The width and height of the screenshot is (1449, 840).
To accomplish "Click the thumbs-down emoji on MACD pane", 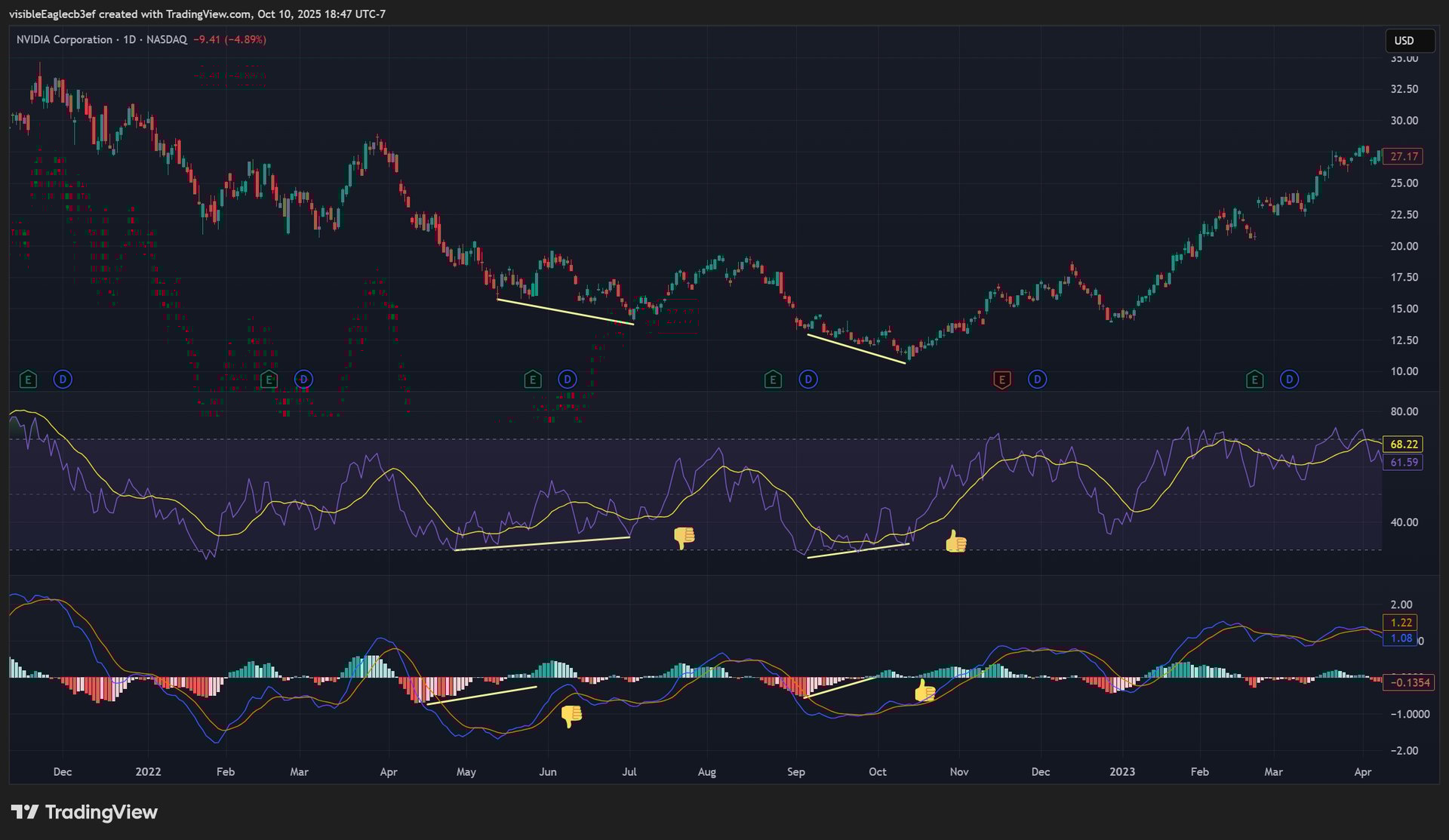I will tap(571, 715).
